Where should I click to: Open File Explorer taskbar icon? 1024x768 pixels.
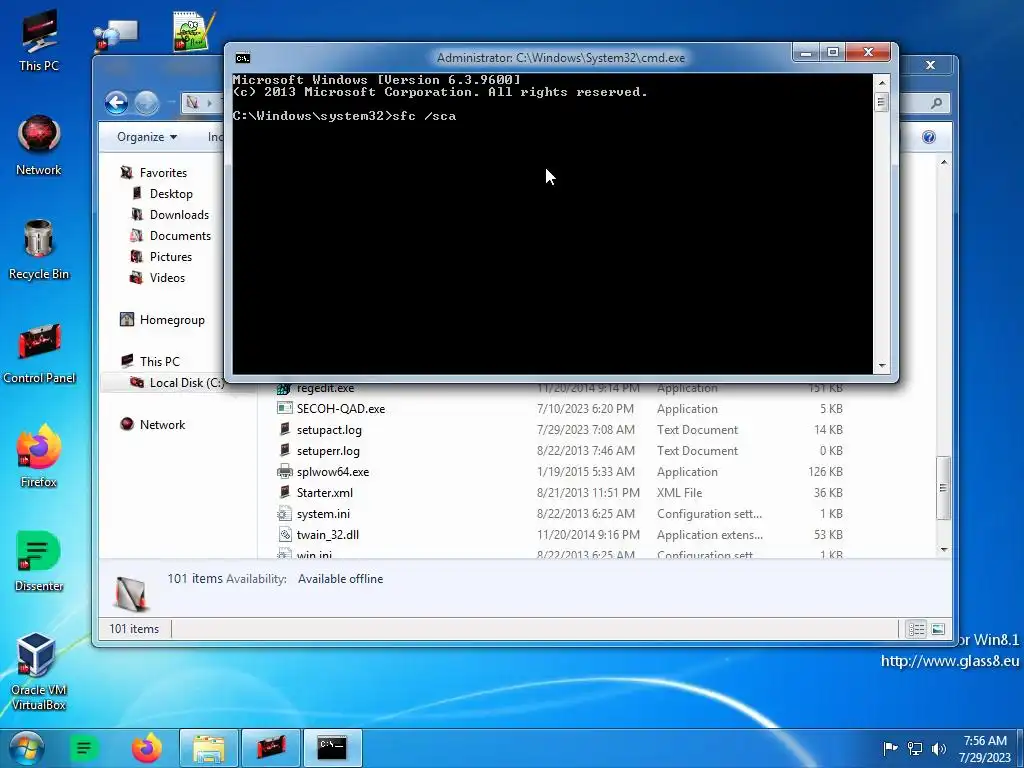208,748
